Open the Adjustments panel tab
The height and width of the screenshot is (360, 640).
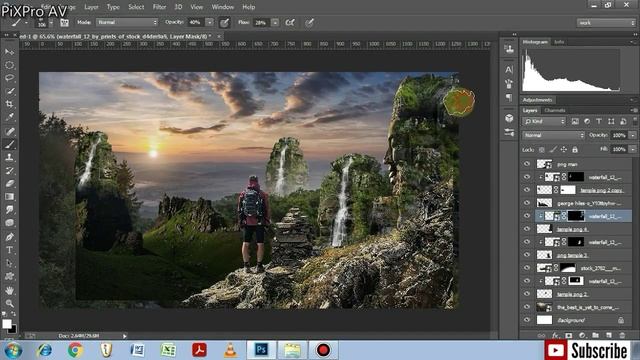click(x=537, y=100)
